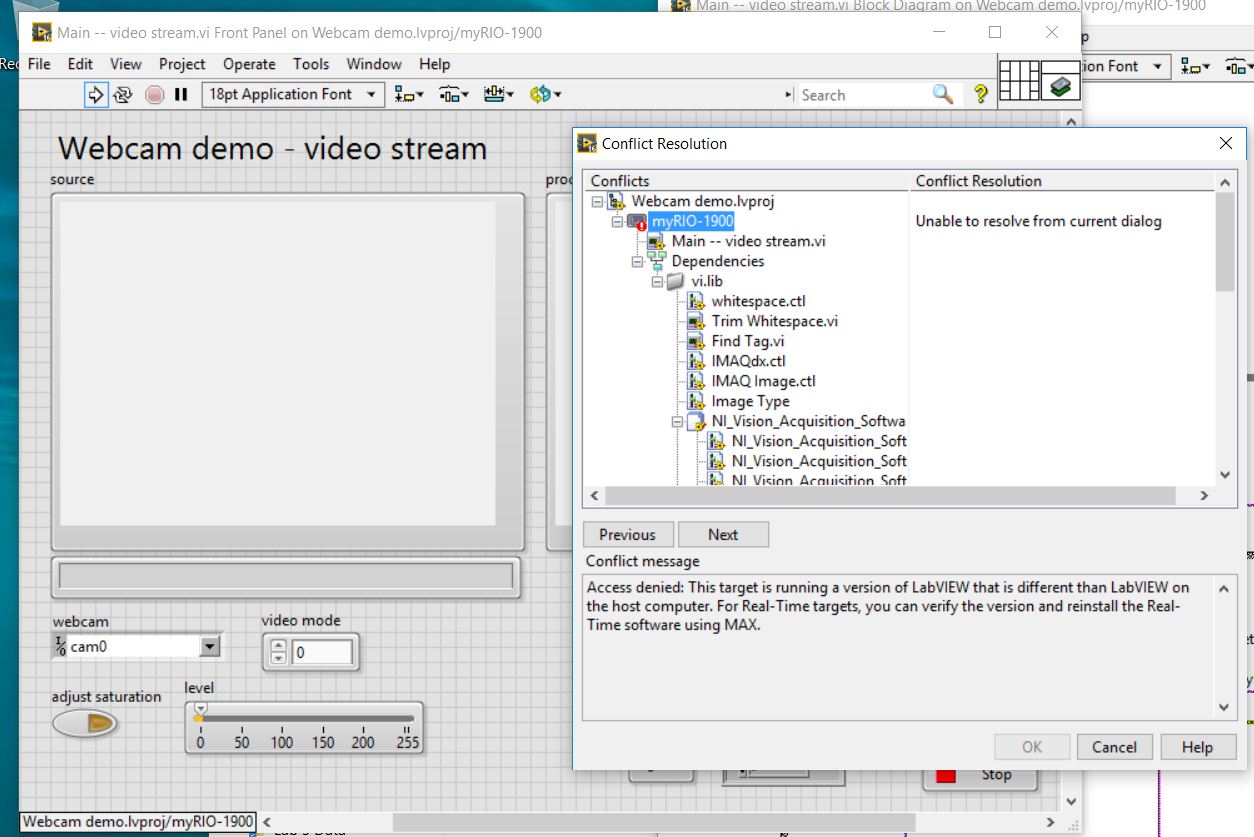The height and width of the screenshot is (837, 1254).
Task: Decrement the video mode value
Action: pos(278,658)
